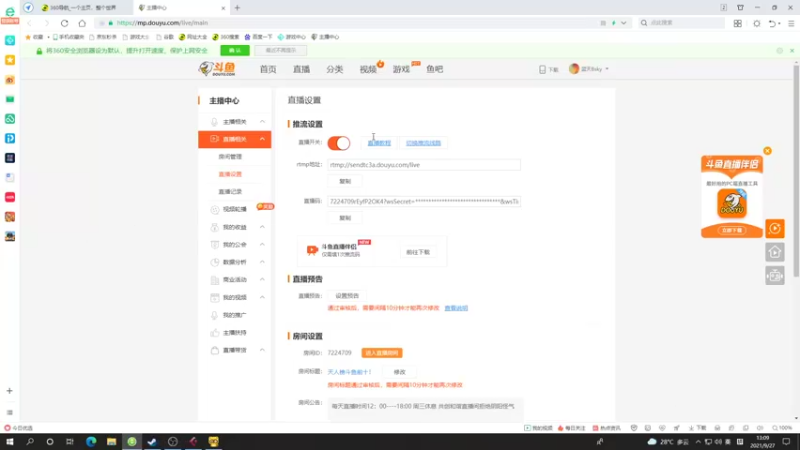Close the 主播中心 browser tab
Image resolution: width=800 pixels, height=450 pixels.
tap(223, 8)
